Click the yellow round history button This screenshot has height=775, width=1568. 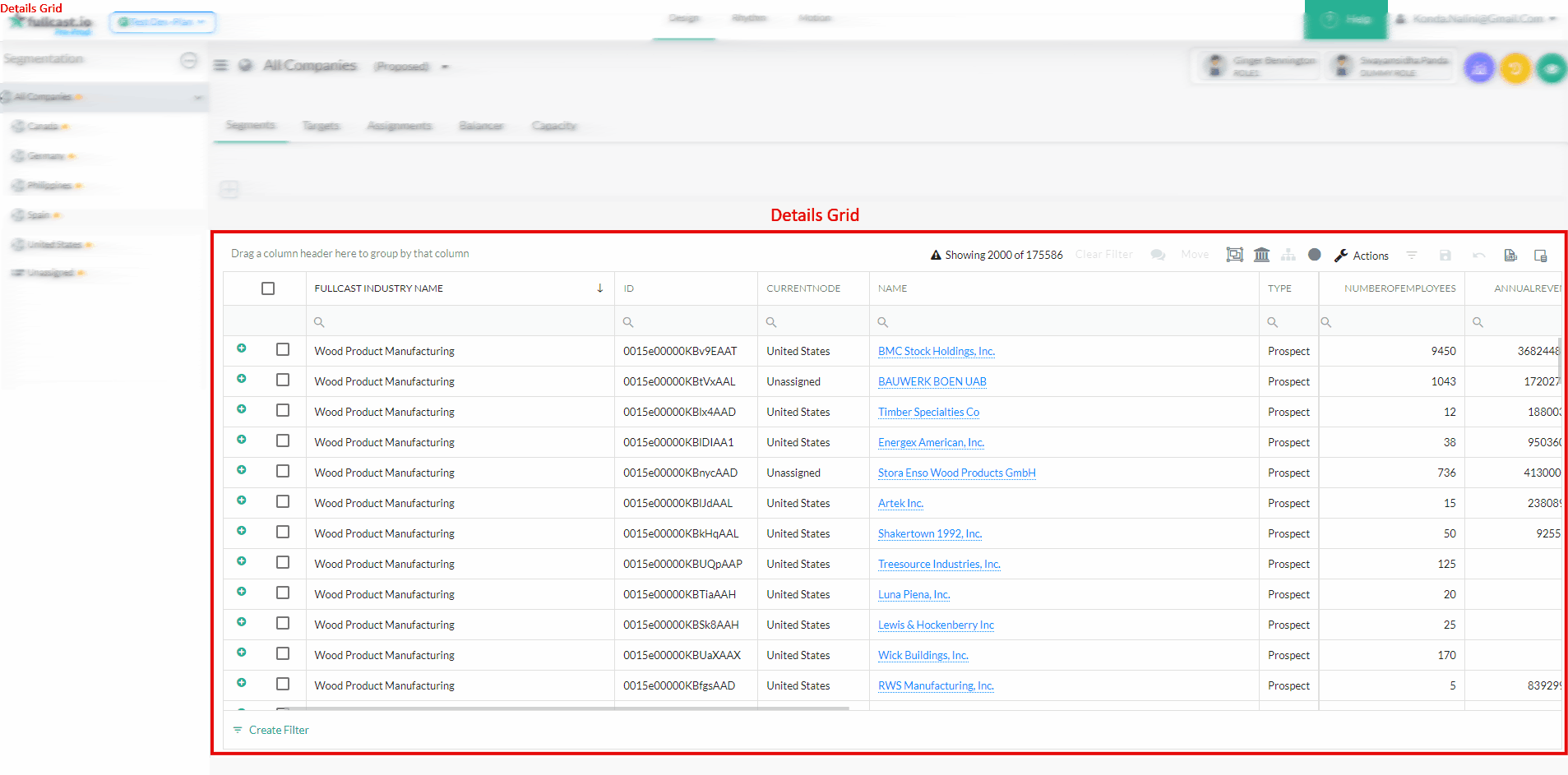pyautogui.click(x=1515, y=68)
